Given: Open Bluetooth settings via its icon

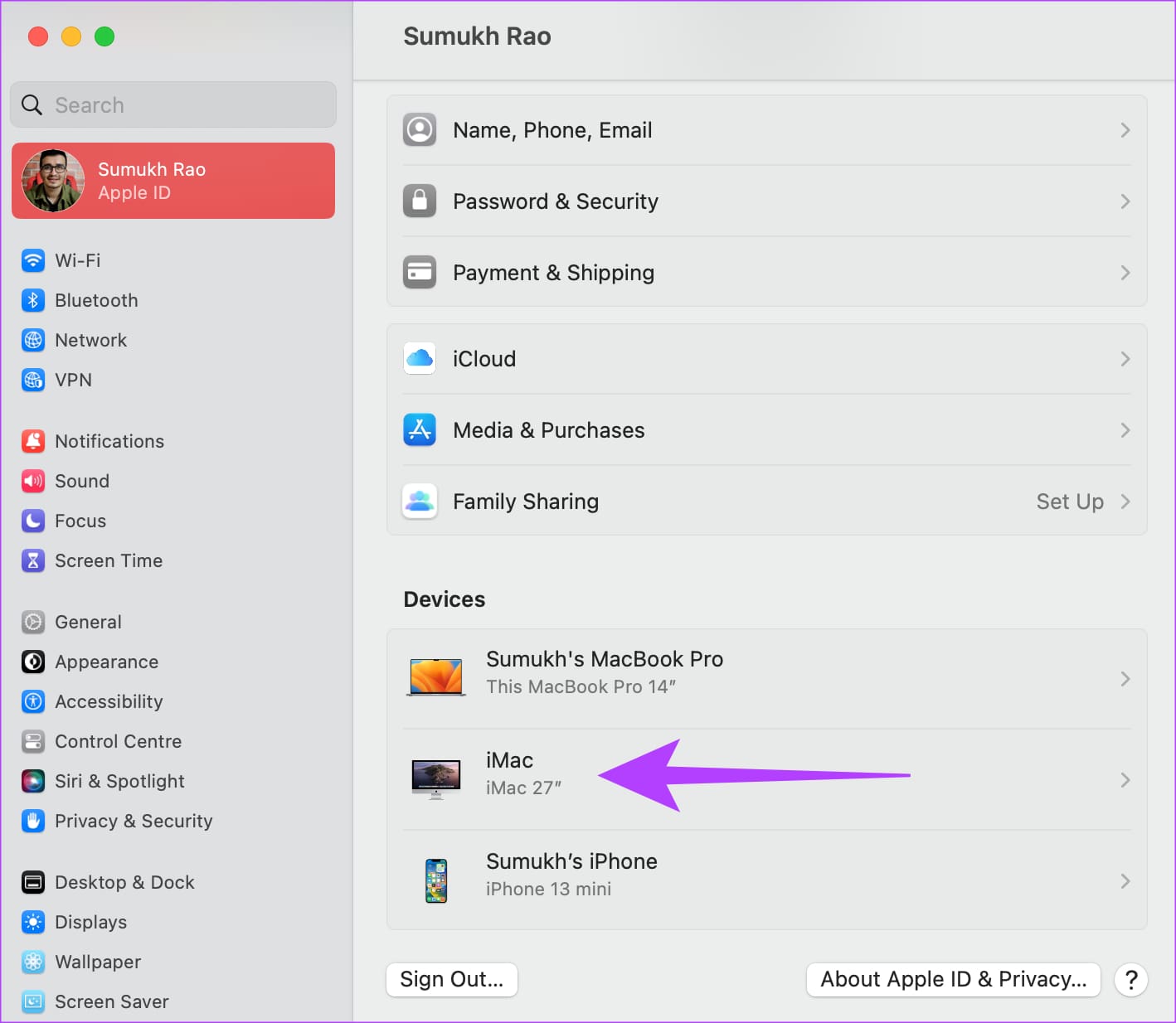Looking at the screenshot, I should point(33,300).
